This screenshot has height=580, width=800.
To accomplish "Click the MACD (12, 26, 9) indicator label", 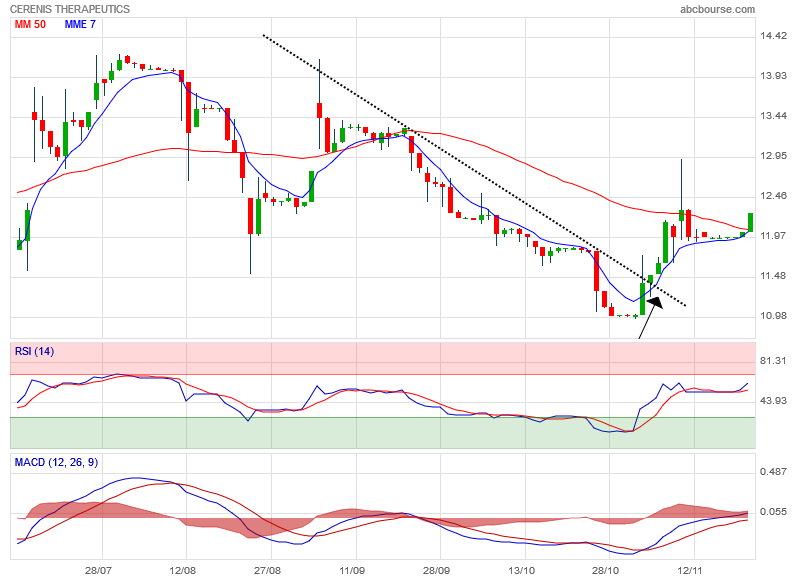I will coord(56,463).
